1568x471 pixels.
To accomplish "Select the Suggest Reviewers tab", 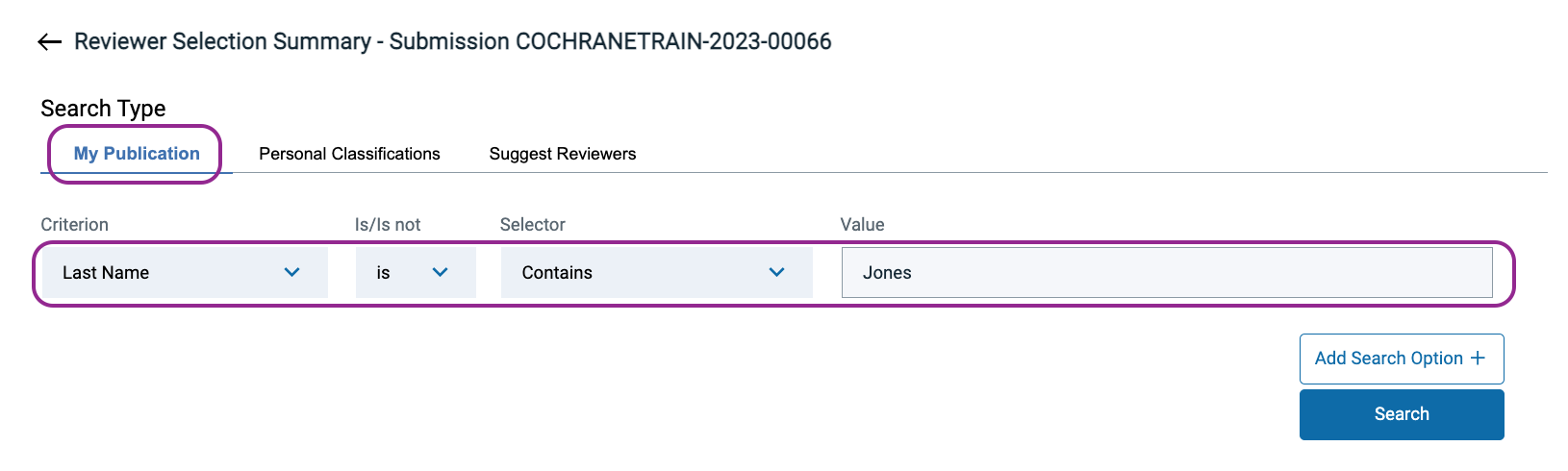I will tap(563, 154).
